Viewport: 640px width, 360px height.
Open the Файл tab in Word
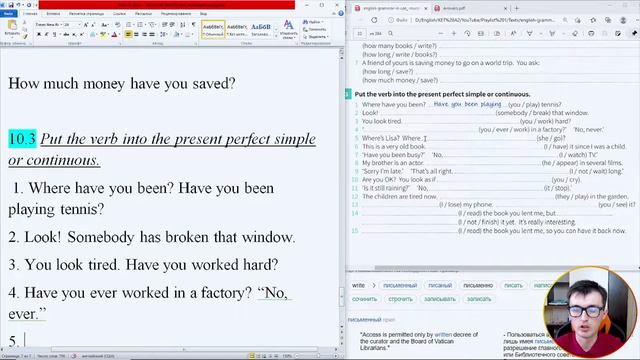click(8, 13)
